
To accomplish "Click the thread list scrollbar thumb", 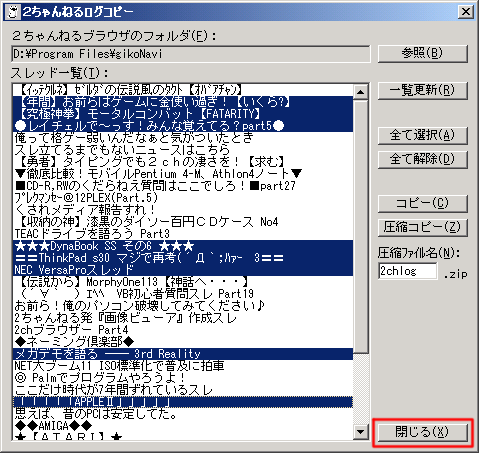I will pos(360,226).
